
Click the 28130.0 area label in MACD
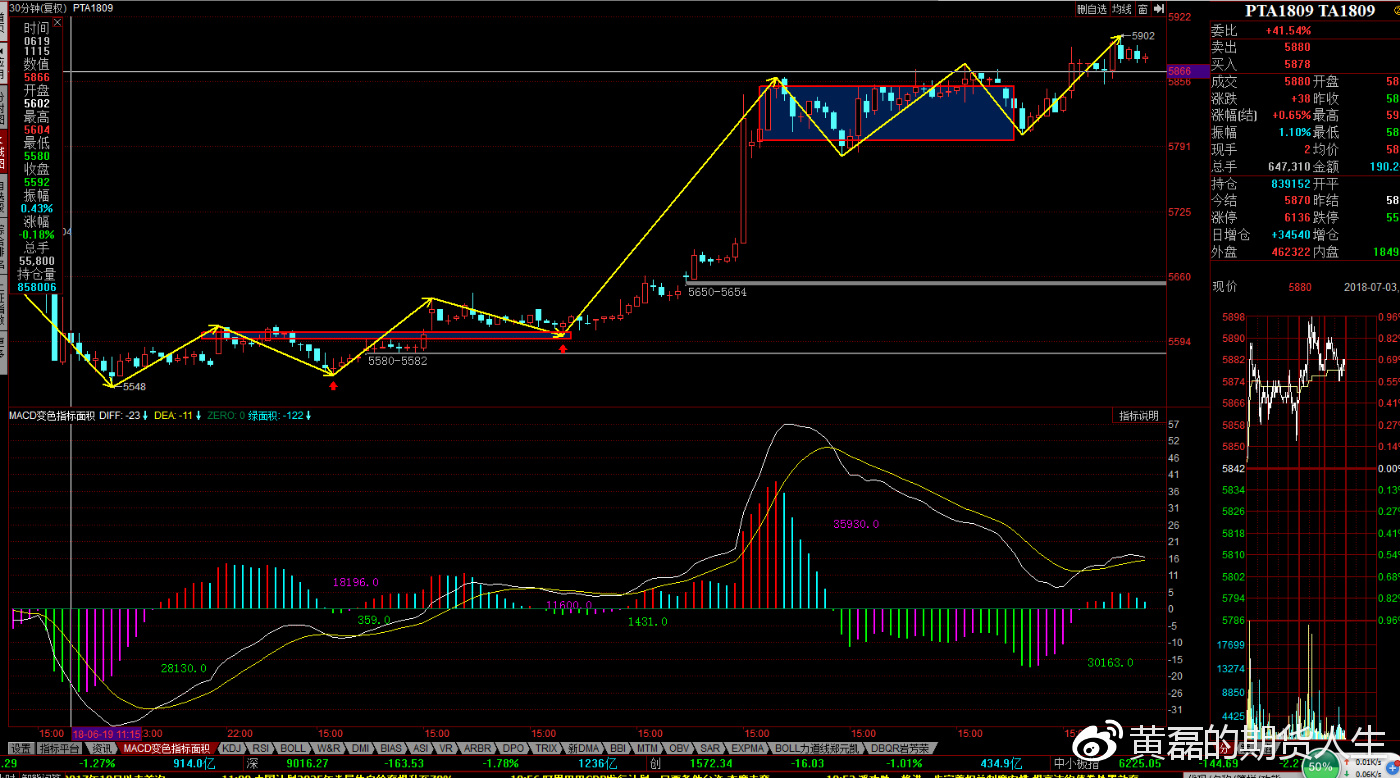pos(184,668)
